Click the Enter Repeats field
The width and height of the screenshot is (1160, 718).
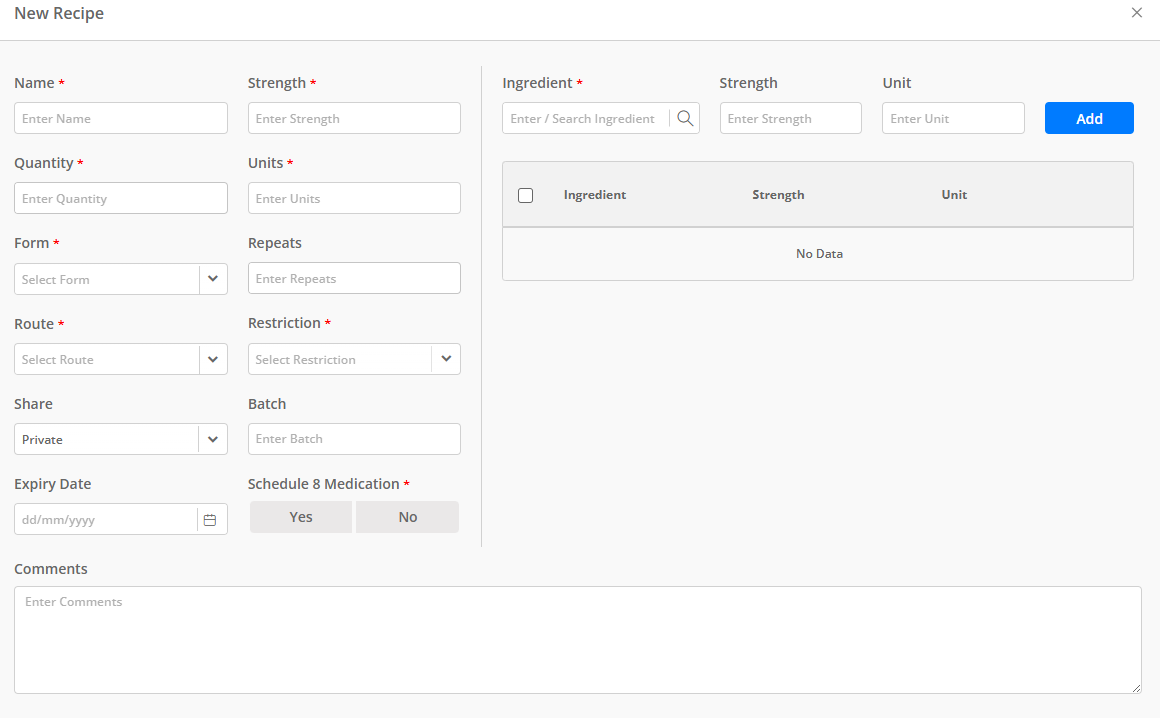(x=354, y=278)
